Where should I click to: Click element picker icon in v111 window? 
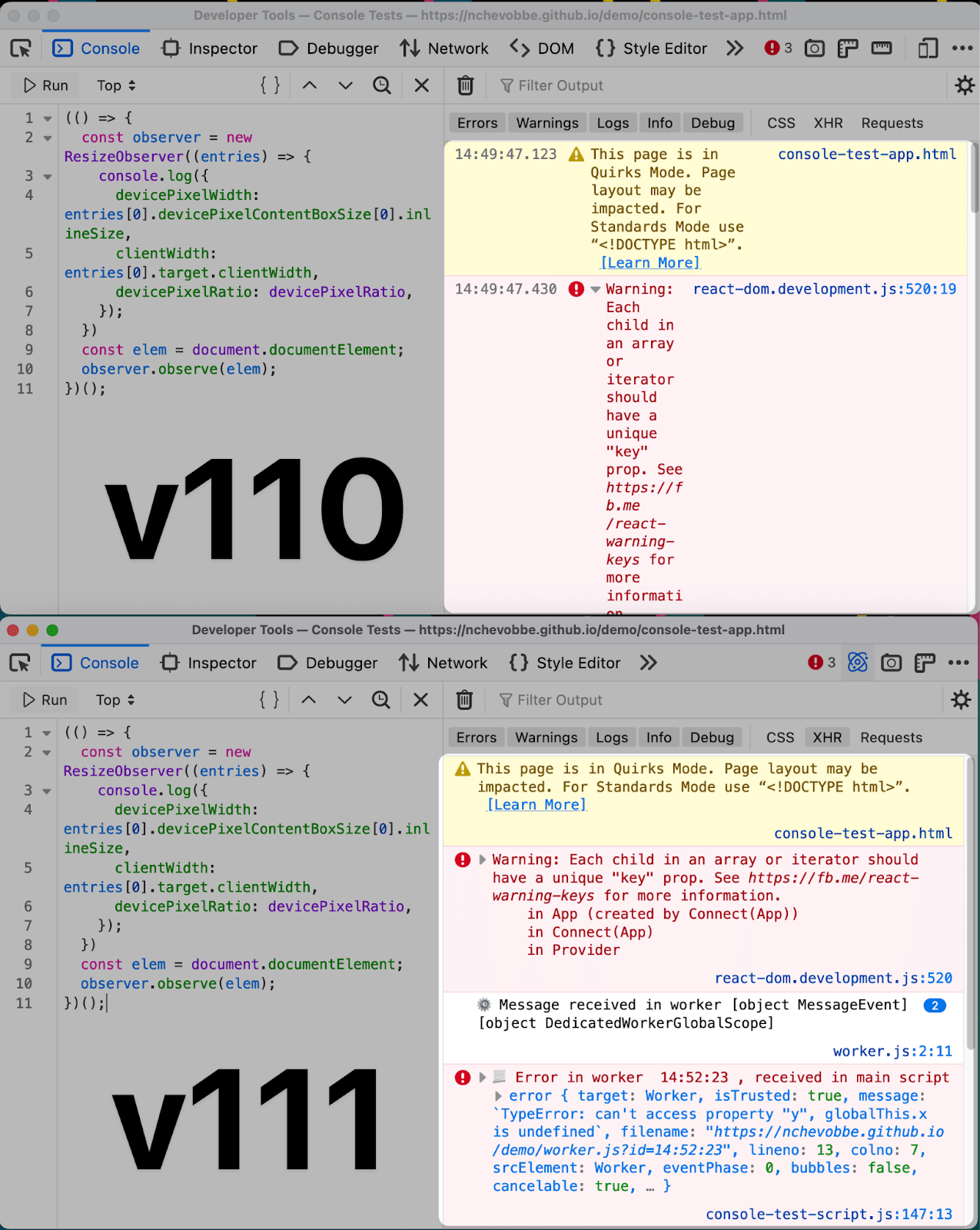(20, 663)
